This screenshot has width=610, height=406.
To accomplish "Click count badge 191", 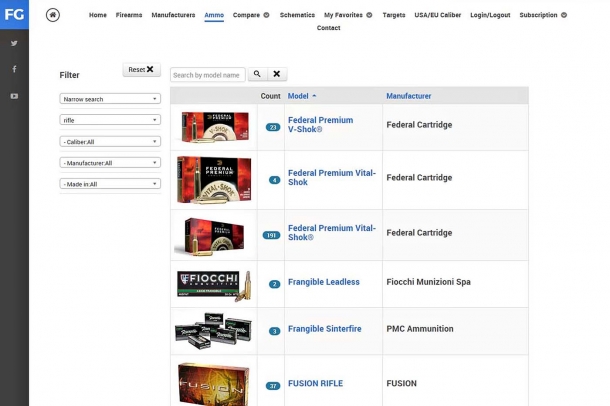I will click(271, 235).
